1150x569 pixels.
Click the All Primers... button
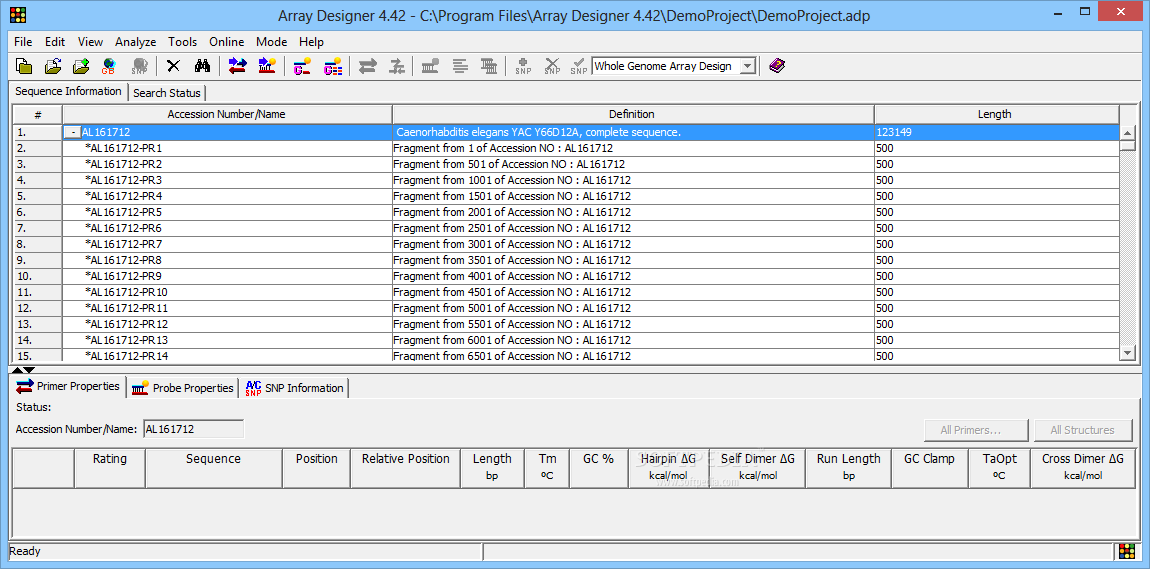click(x=975, y=430)
